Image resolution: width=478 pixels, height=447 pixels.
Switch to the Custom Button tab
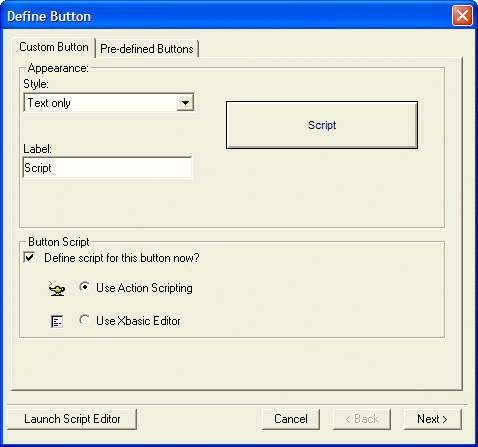pyautogui.click(x=54, y=47)
